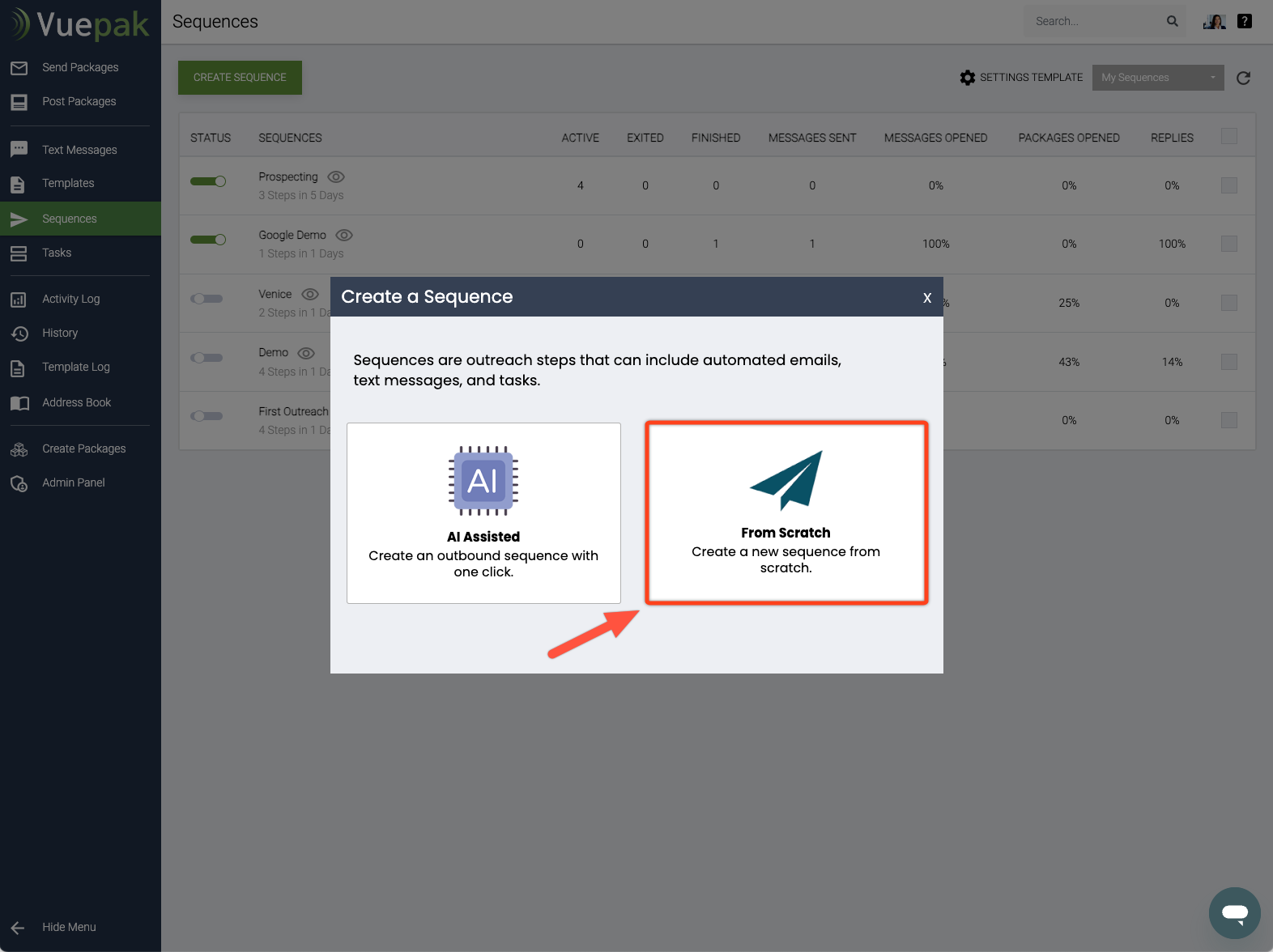The image size is (1273, 952).
Task: Open Templates in the sidebar
Action: click(x=68, y=183)
